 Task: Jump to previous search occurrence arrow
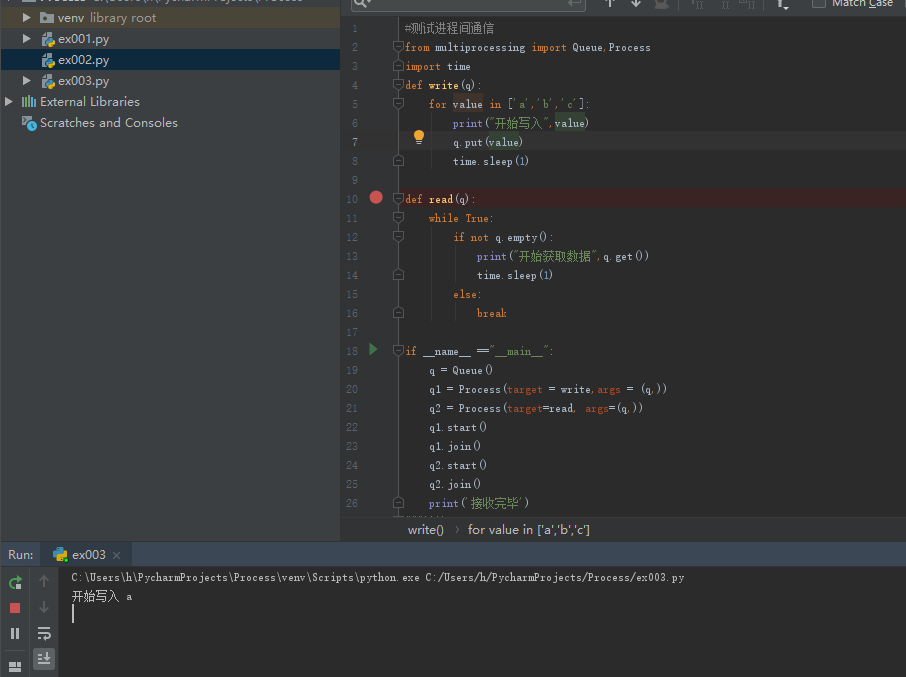[610, 3]
